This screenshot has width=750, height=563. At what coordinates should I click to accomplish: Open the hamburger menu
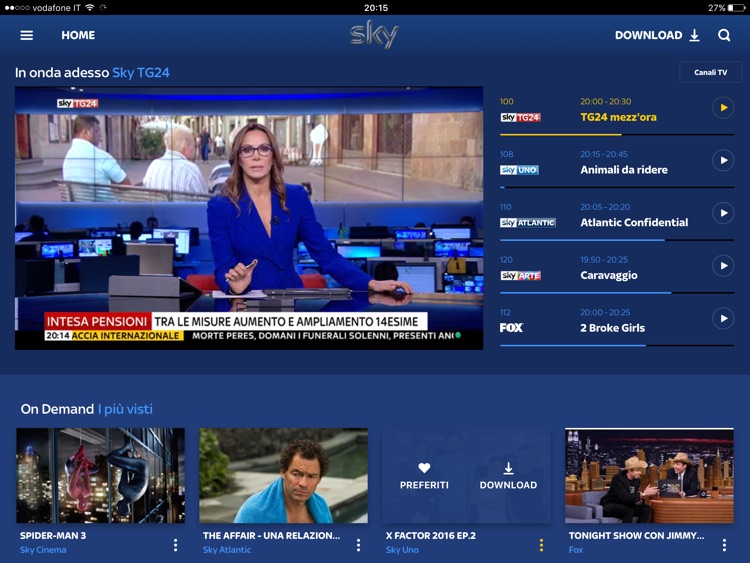tap(27, 35)
